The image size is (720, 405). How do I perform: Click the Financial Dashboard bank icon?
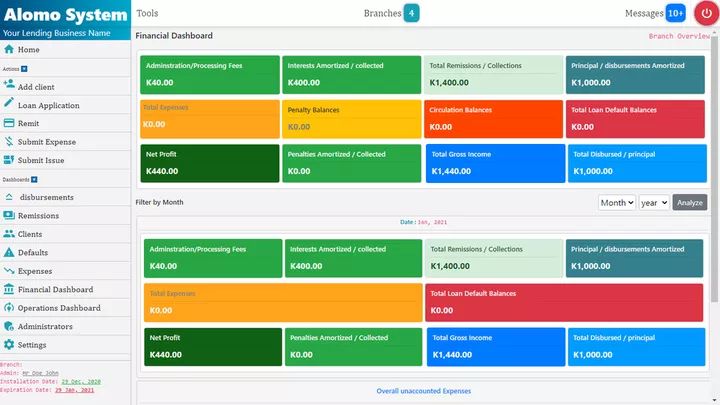click(x=9, y=289)
